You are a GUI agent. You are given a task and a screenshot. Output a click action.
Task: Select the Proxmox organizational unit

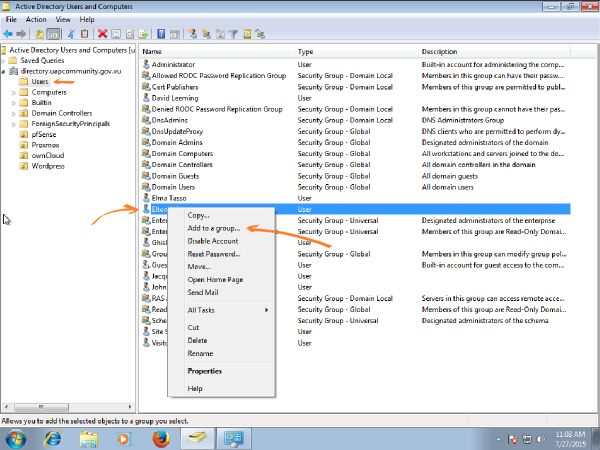click(x=45, y=145)
